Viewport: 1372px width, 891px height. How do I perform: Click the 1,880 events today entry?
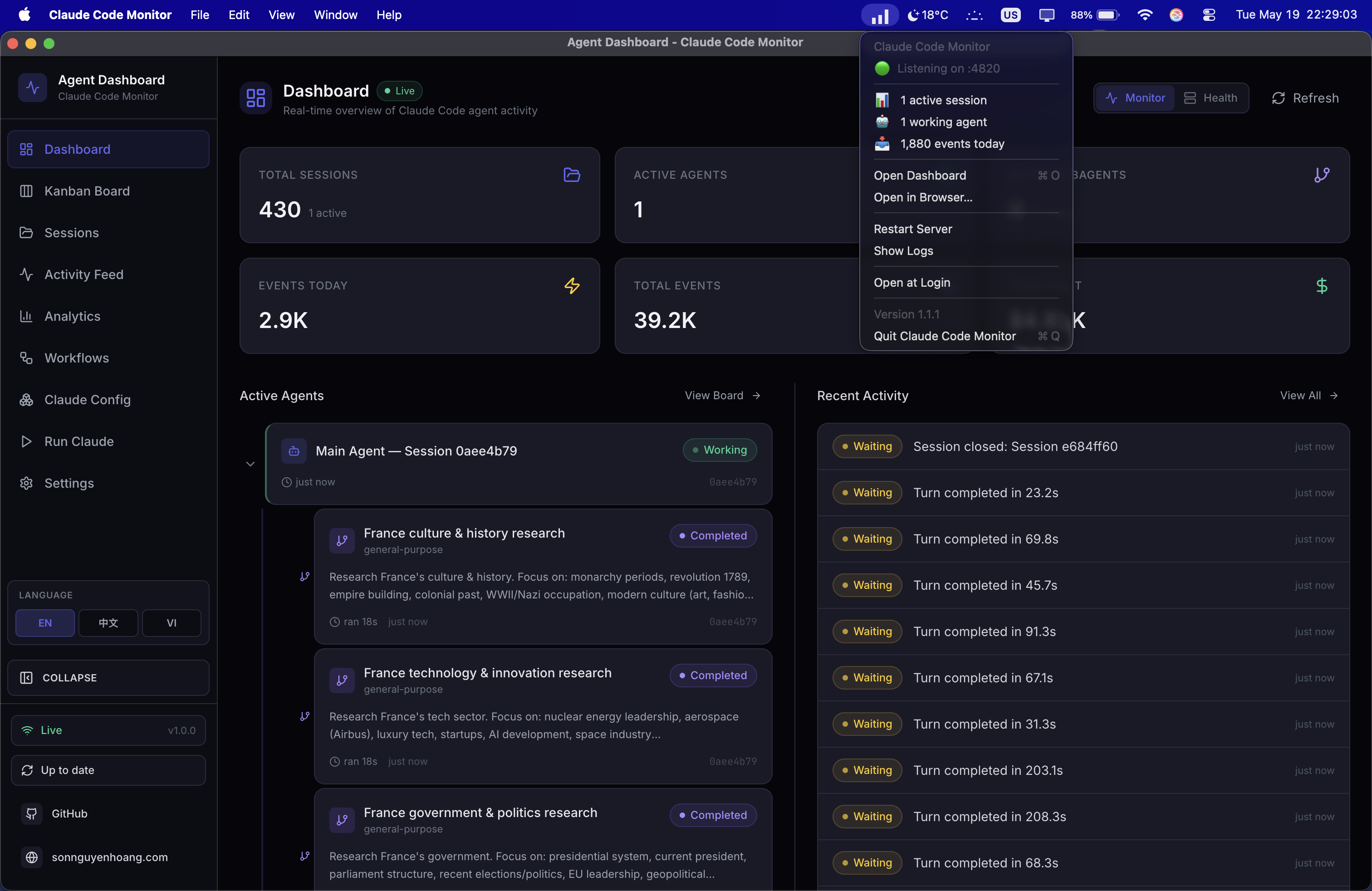[965, 143]
